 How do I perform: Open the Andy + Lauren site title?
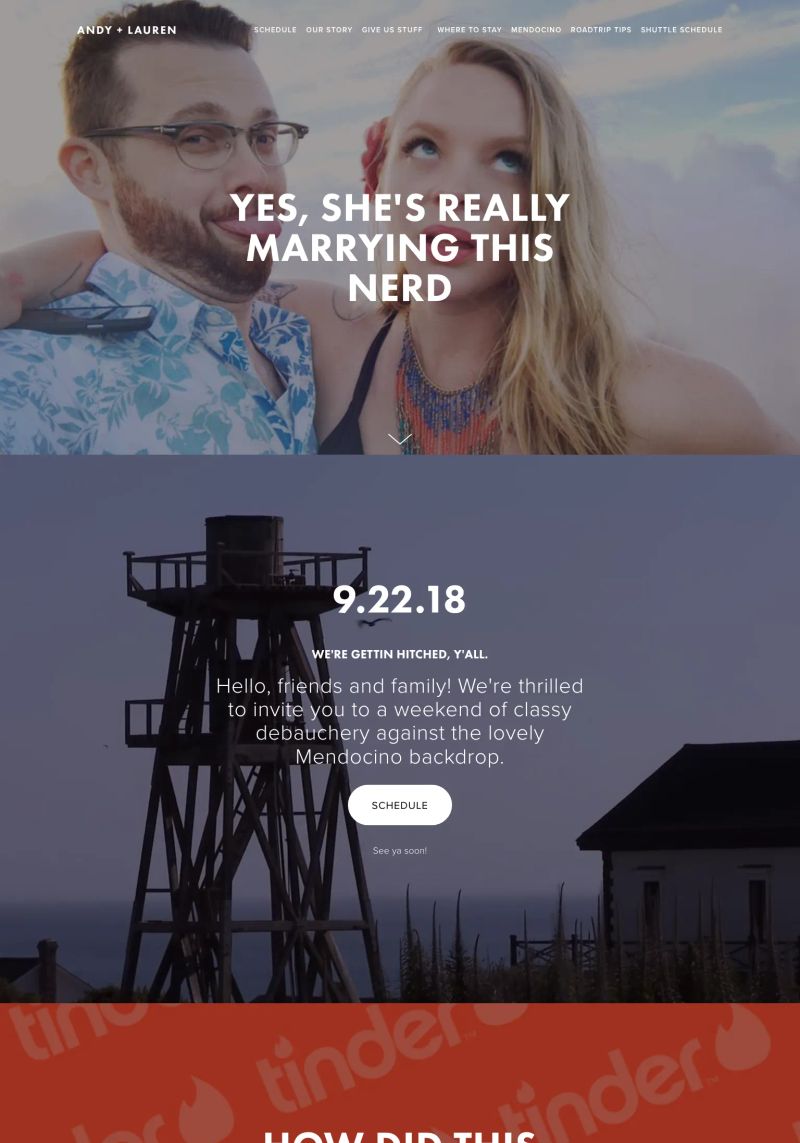(127, 30)
